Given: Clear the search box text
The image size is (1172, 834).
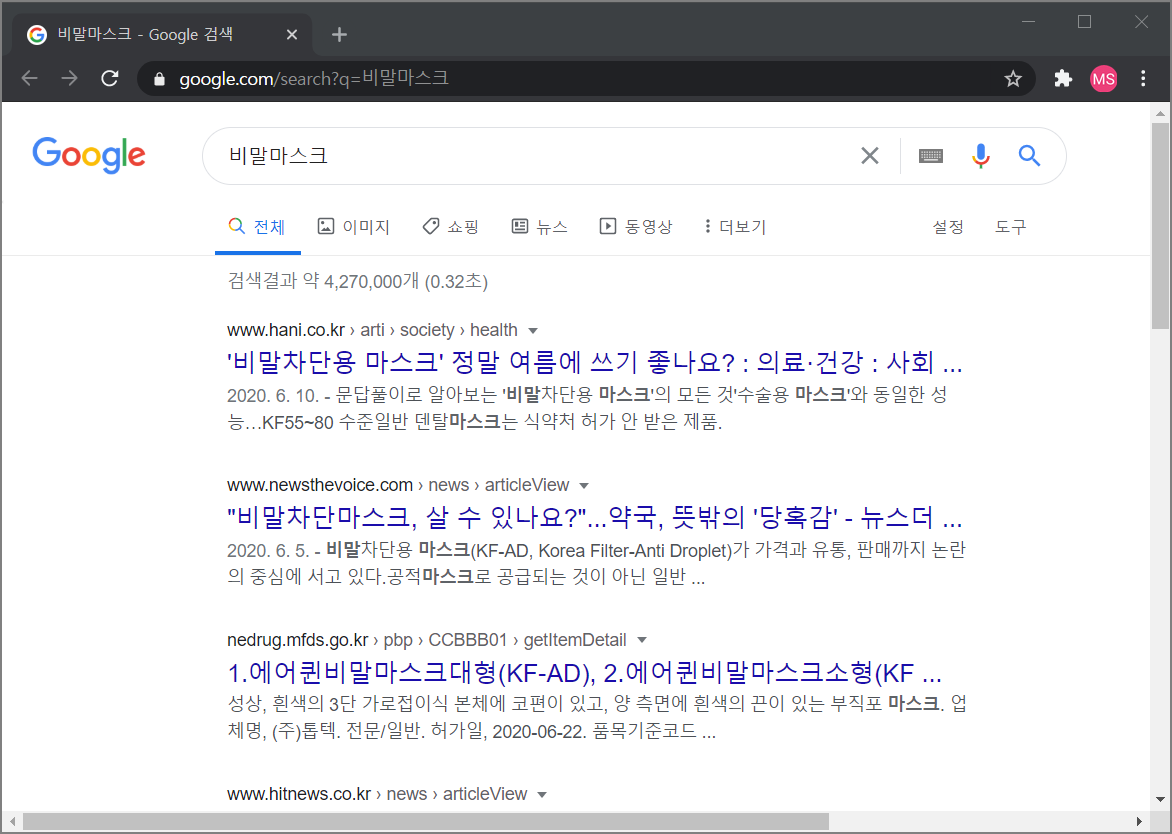Looking at the screenshot, I should pyautogui.click(x=869, y=155).
